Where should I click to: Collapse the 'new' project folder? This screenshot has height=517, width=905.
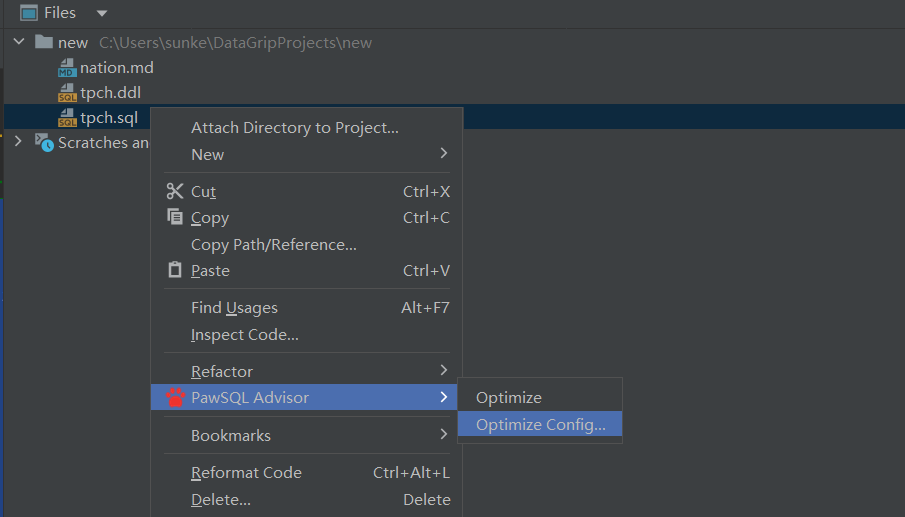pos(19,42)
